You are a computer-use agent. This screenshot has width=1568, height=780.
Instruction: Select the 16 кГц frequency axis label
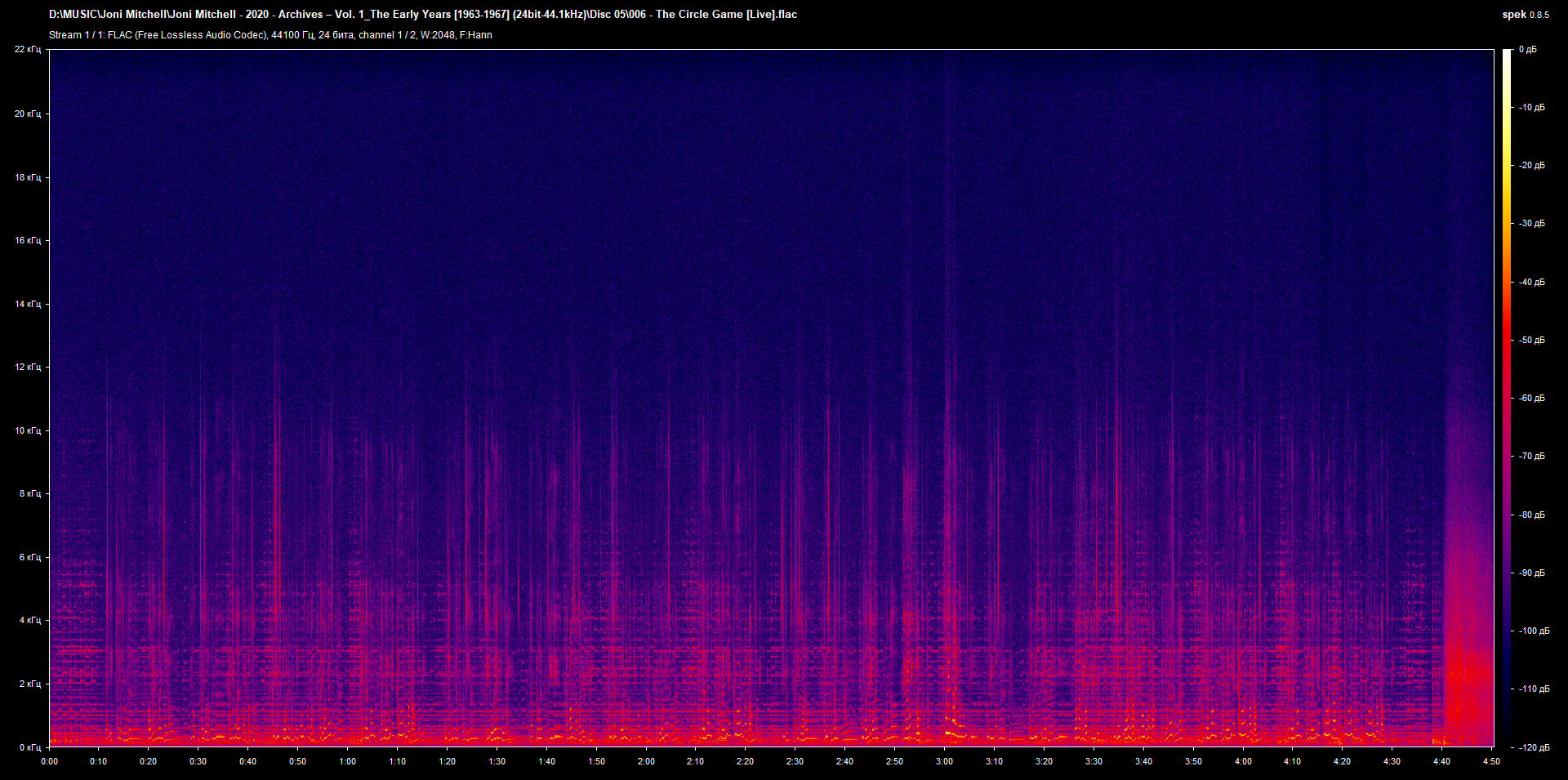pyautogui.click(x=28, y=240)
